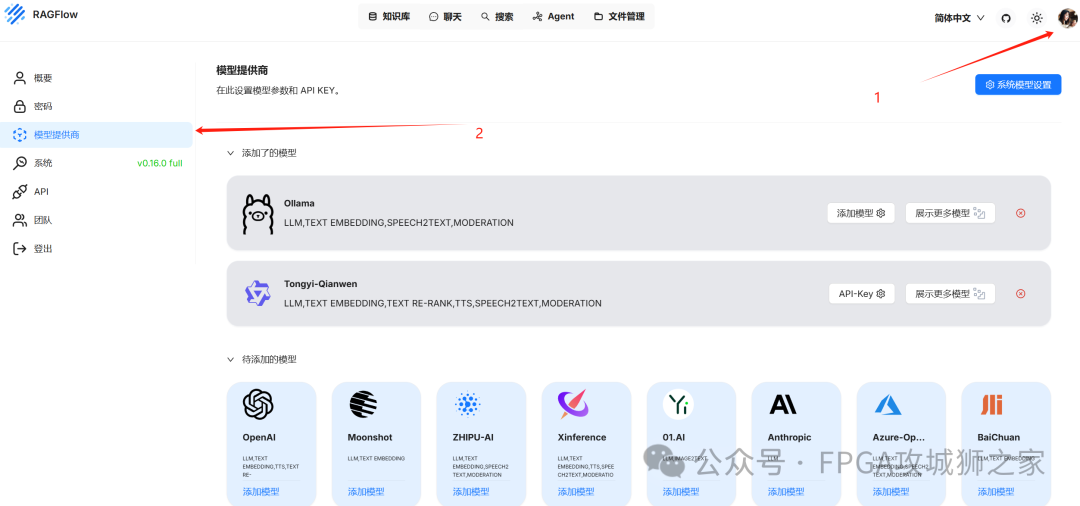Click the RAGFlow logo icon

[x=14, y=14]
